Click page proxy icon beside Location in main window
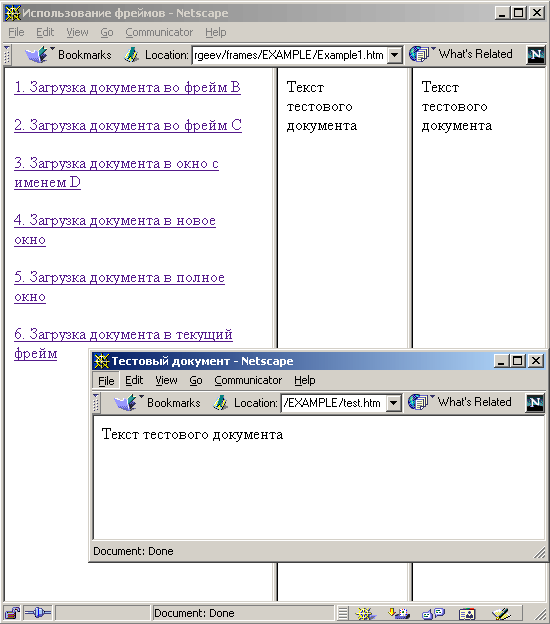Viewport: 550px width, 624px height. point(131,55)
